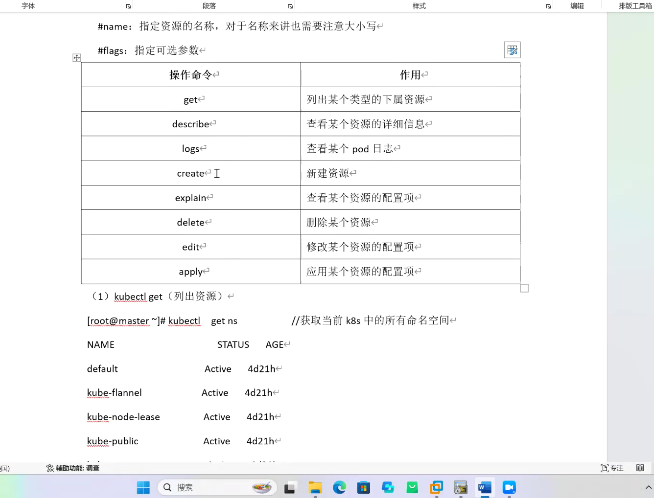
Task: Click the 'create' table cell
Action: coord(191,173)
